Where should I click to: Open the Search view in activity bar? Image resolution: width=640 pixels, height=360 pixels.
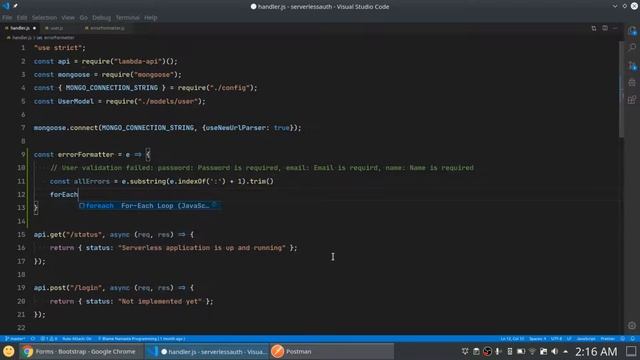(632, 48)
